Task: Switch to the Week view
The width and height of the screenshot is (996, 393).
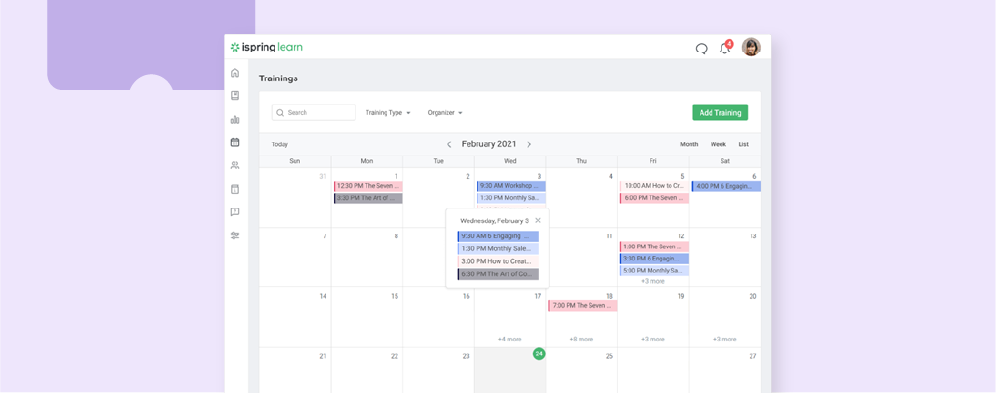Action: coord(718,144)
